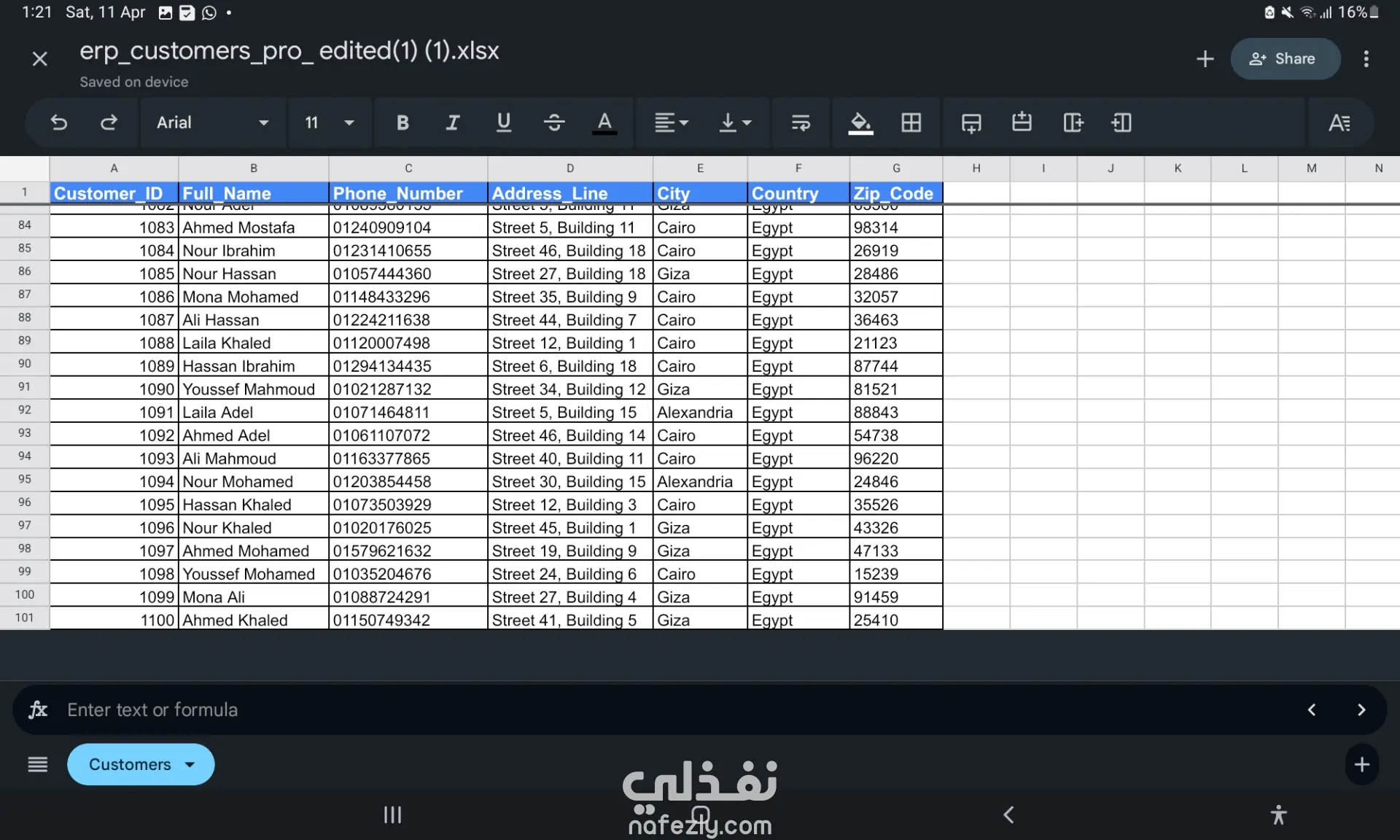Expand the Arial font dropdown
The width and height of the screenshot is (1400, 840).
[x=213, y=122]
